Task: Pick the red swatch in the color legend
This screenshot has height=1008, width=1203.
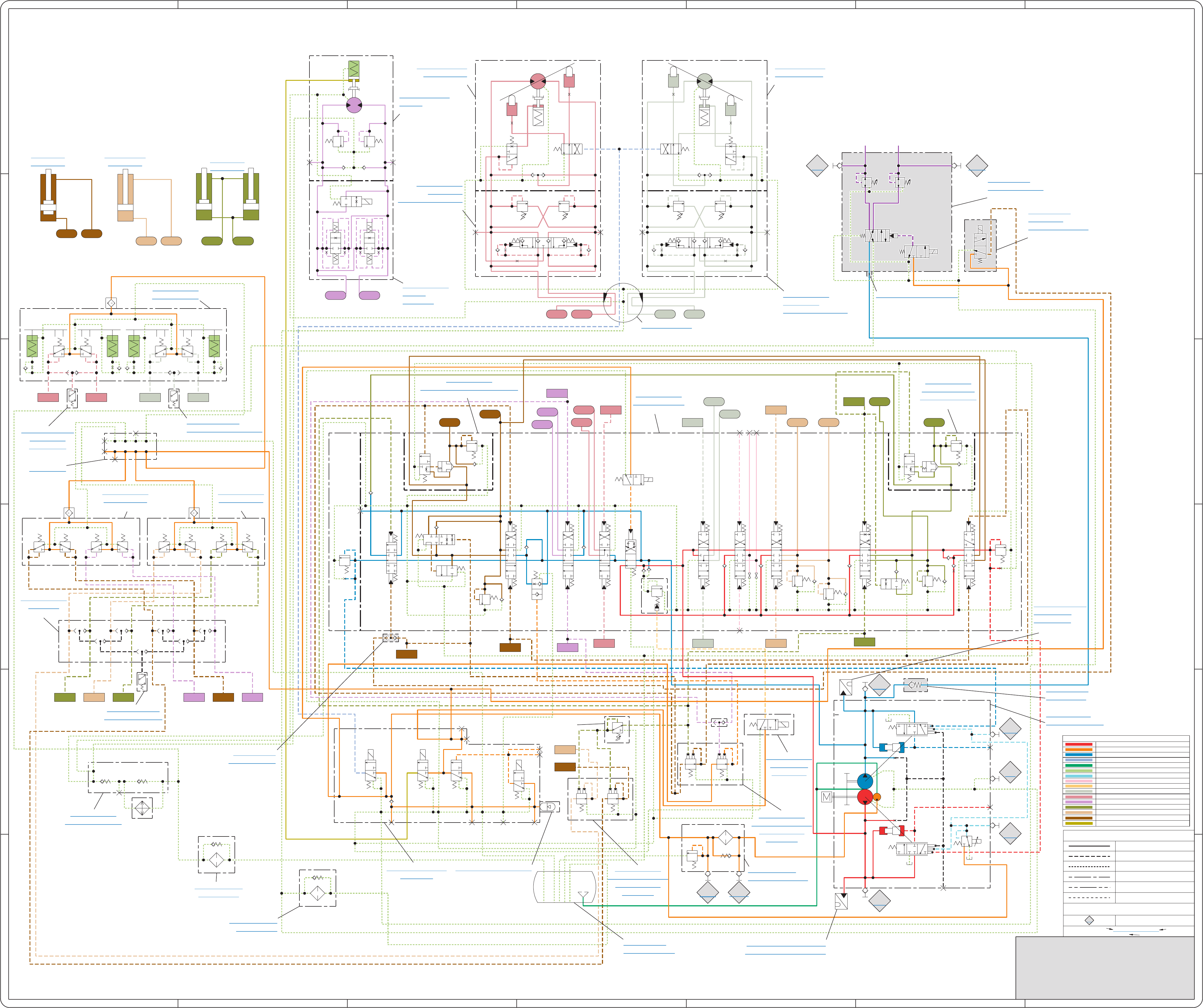Action: coord(1079,744)
